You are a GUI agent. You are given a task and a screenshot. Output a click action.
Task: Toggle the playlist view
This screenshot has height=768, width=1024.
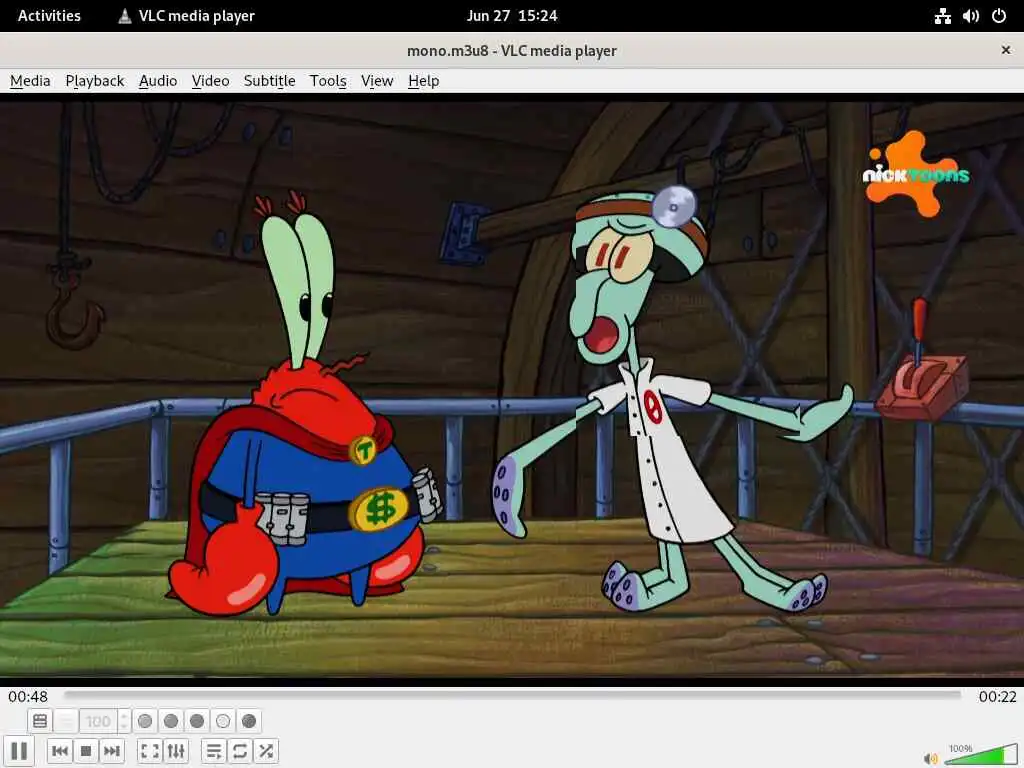pos(214,751)
